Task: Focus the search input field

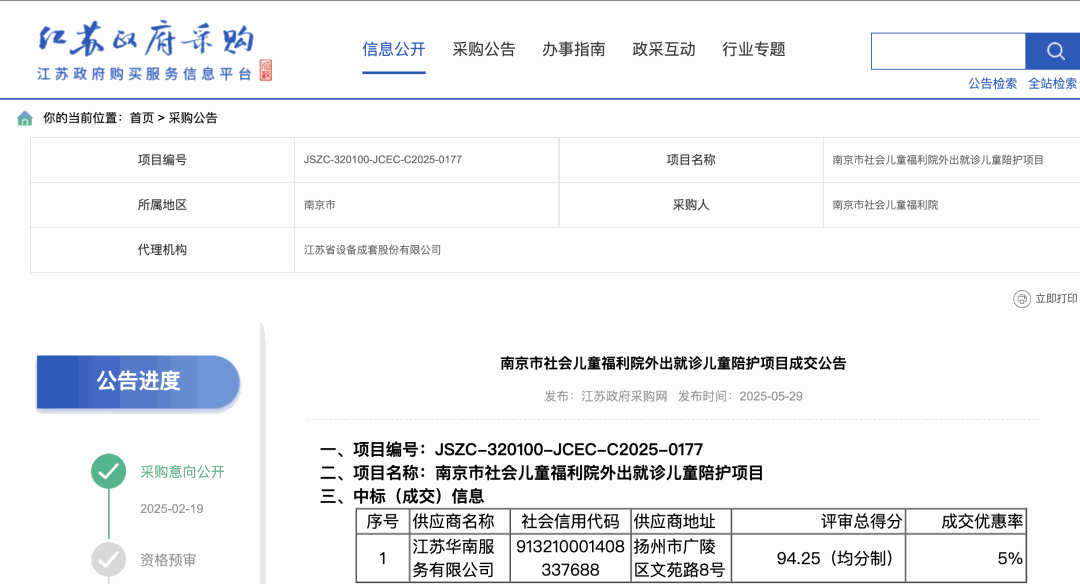Action: click(948, 51)
